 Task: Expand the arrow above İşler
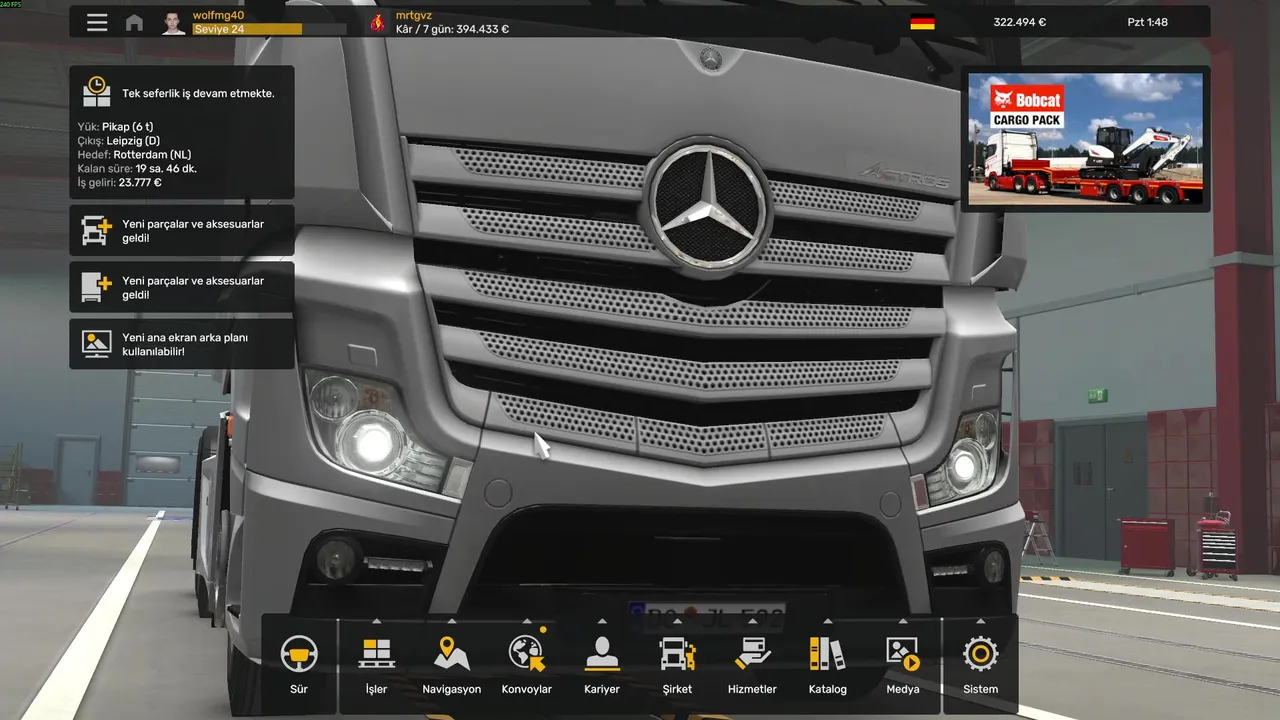click(376, 621)
